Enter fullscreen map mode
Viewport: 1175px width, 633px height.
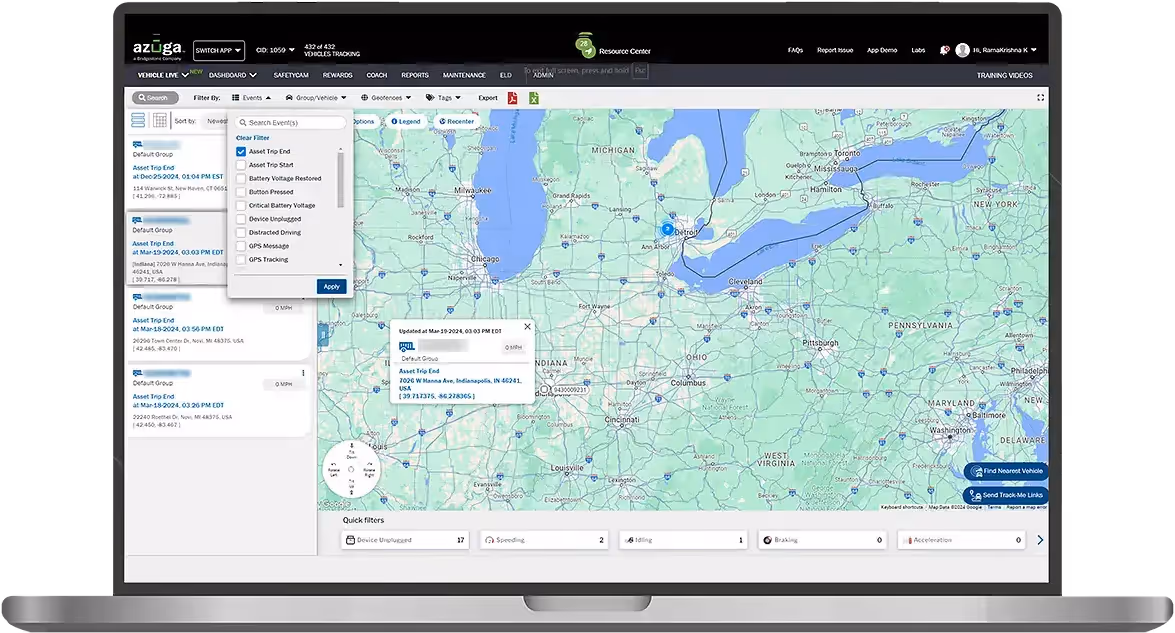1040,97
